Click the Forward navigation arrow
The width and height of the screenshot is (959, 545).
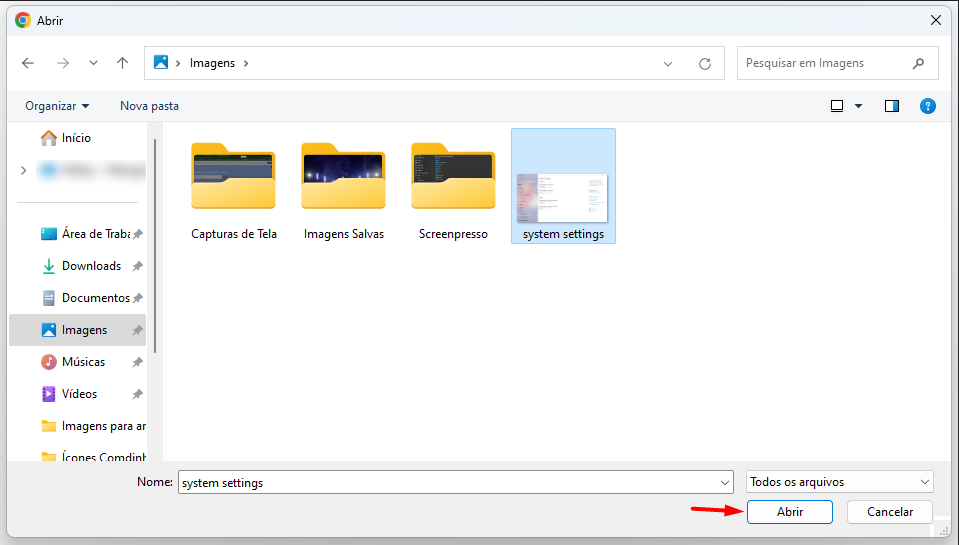tap(63, 63)
